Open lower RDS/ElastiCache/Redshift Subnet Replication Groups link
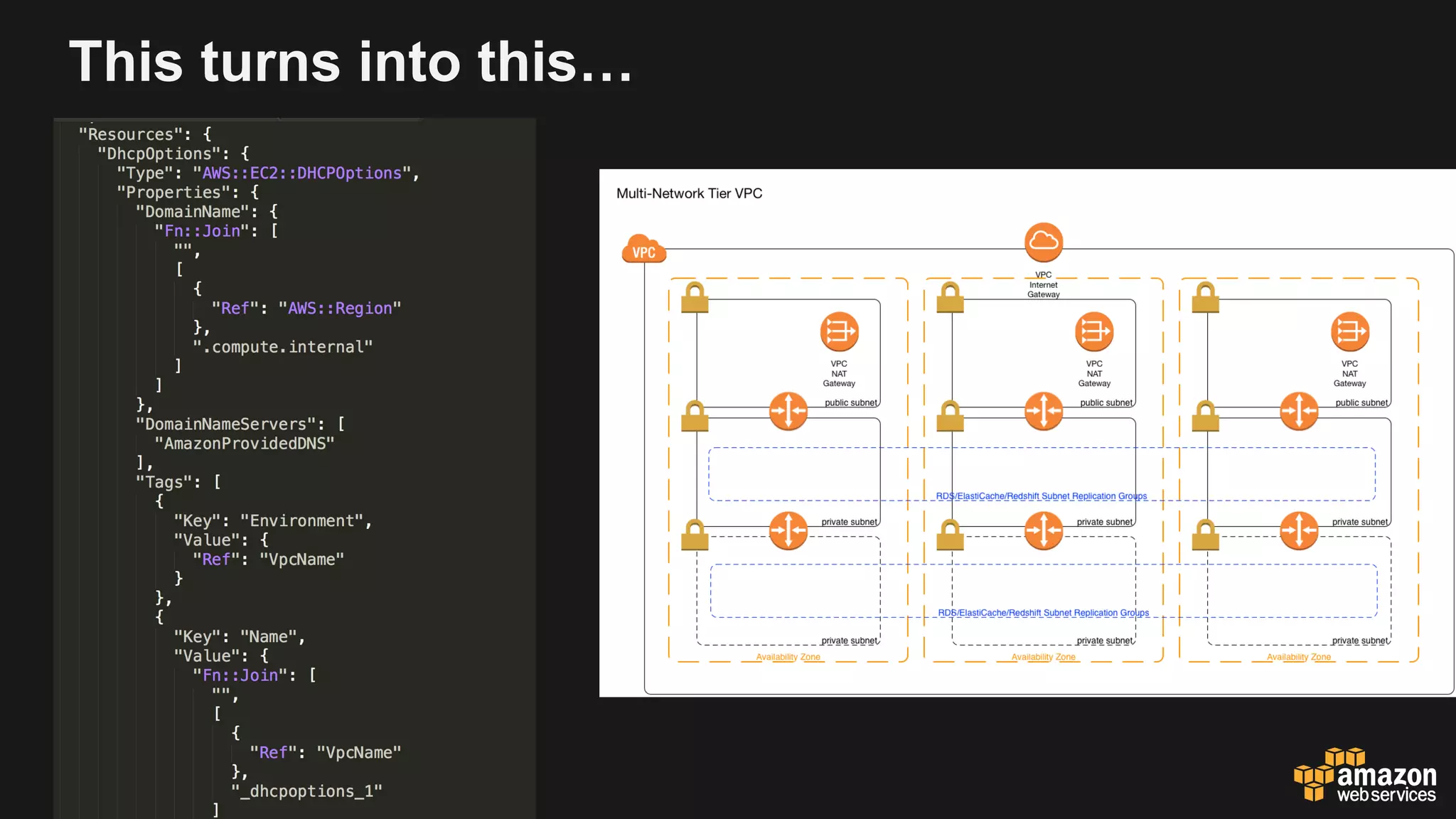1456x819 pixels. 1043,613
